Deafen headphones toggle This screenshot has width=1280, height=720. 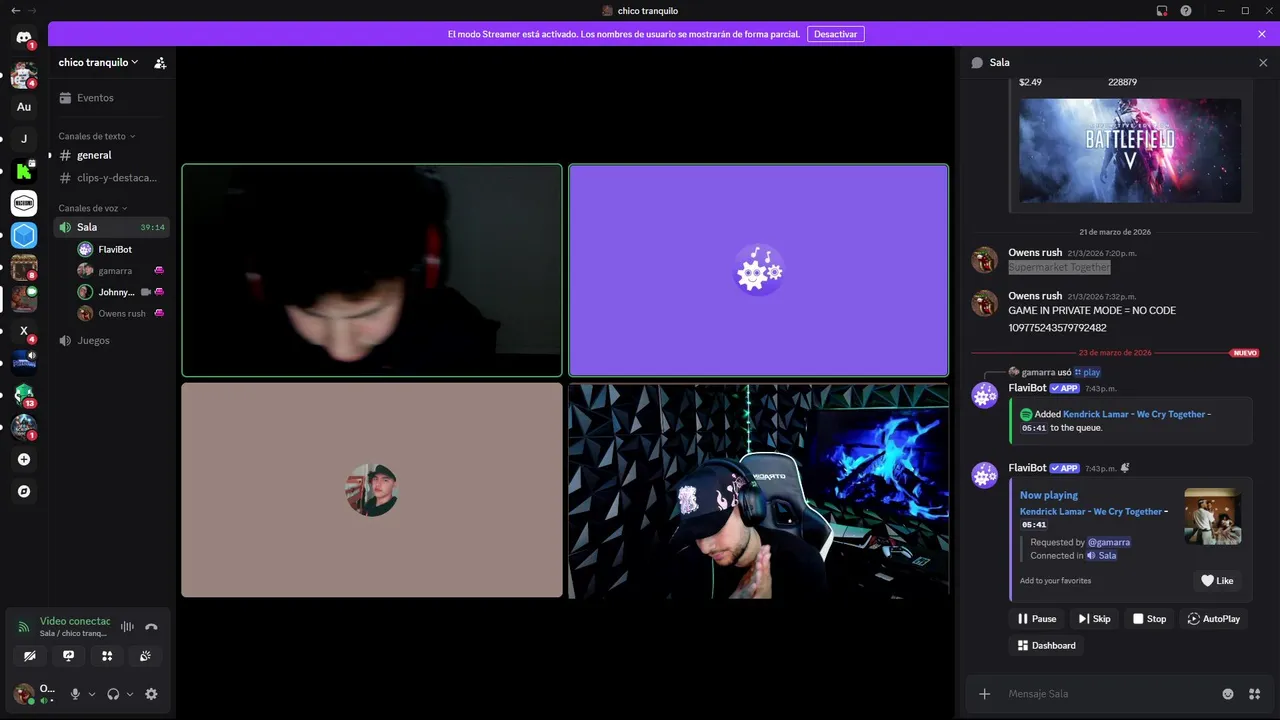click(113, 694)
